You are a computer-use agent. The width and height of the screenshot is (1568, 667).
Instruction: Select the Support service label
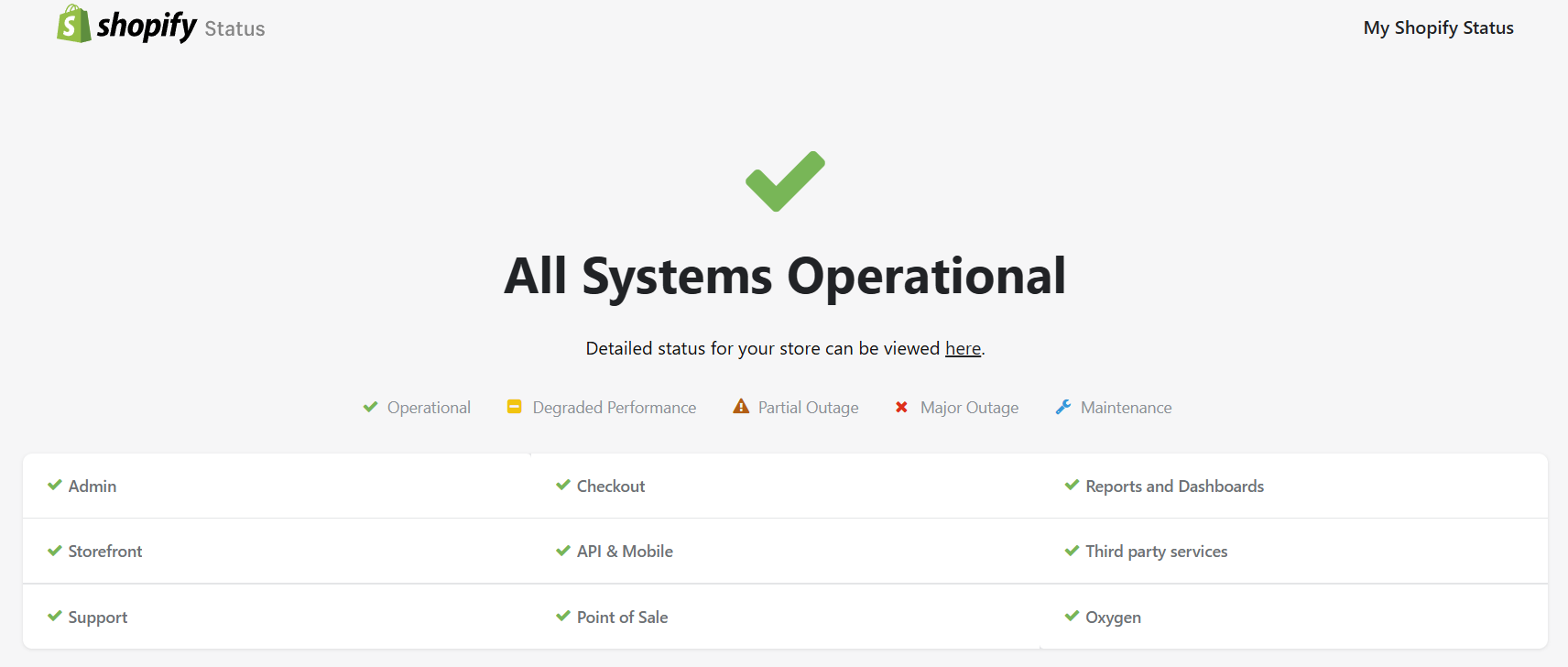(x=98, y=618)
